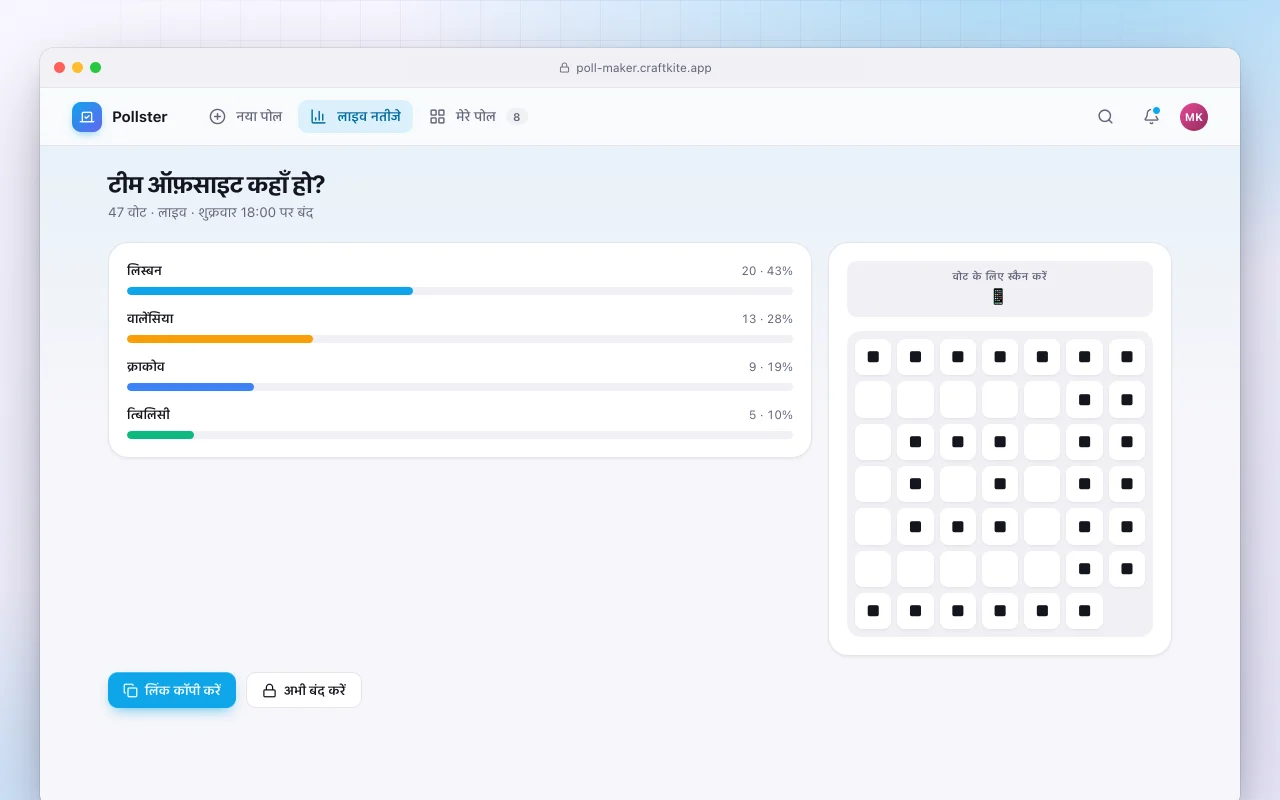Viewport: 1280px width, 800px height.
Task: Click the poll-maker.craftkite.app address bar
Action: [x=635, y=68]
